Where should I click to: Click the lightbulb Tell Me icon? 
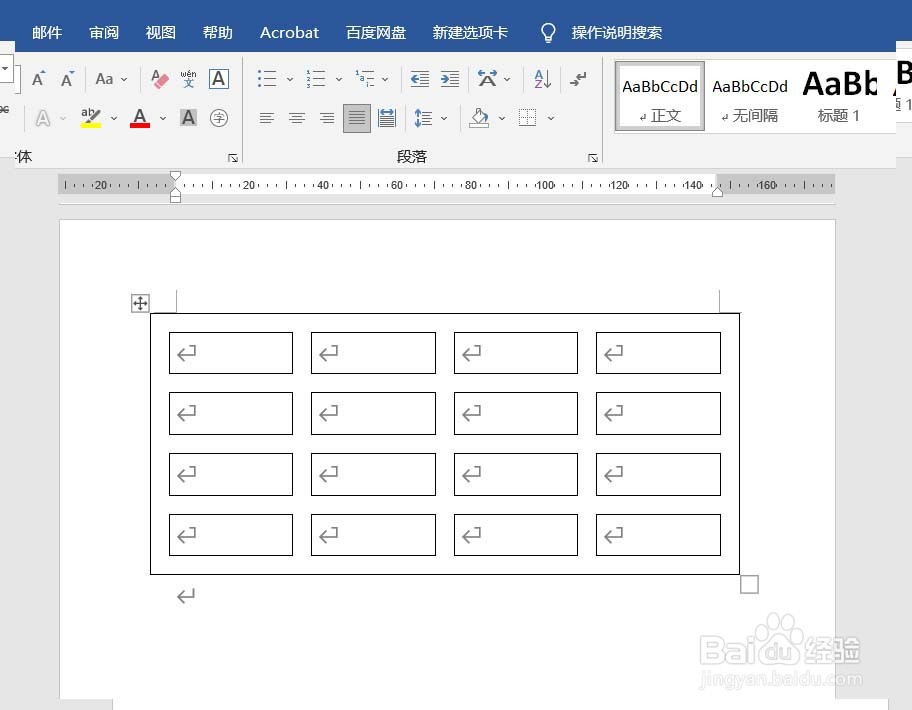click(x=548, y=33)
